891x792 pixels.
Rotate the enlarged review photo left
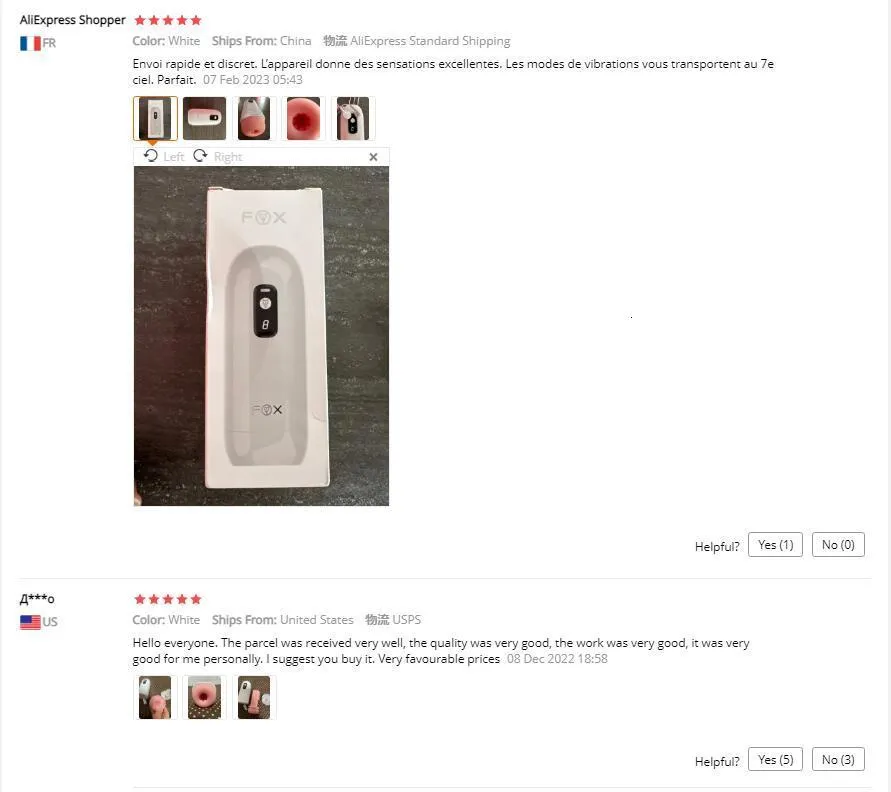click(163, 156)
